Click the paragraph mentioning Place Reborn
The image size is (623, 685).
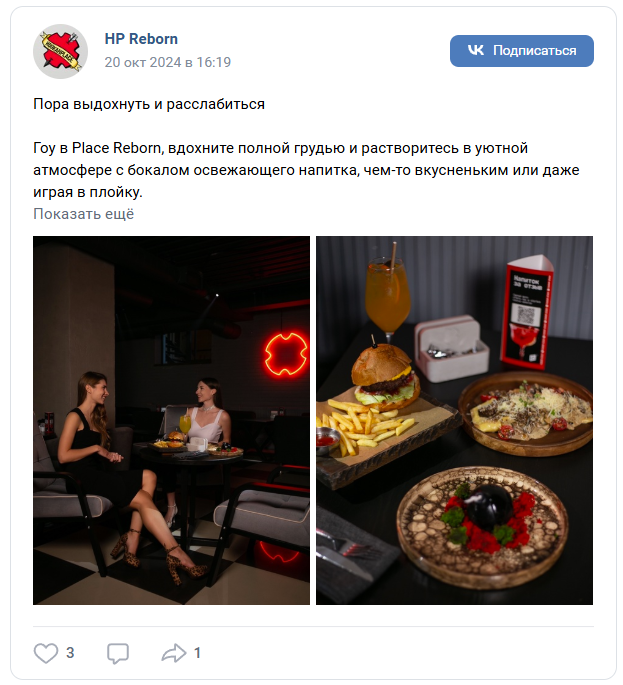(x=306, y=170)
